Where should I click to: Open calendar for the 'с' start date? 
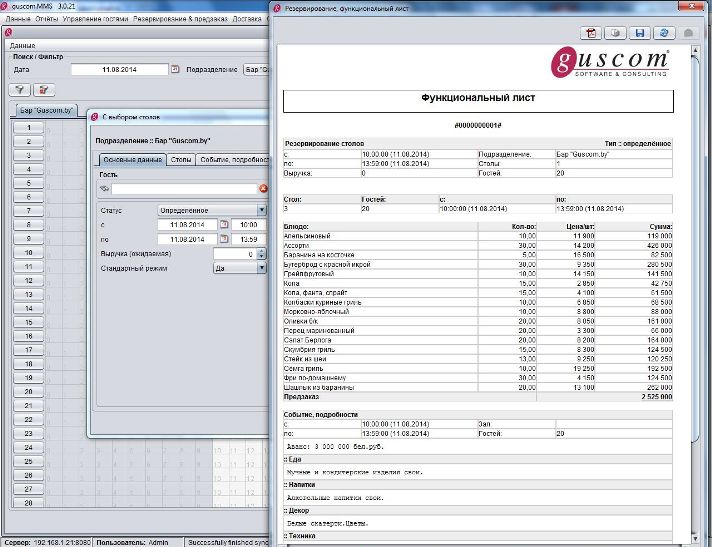click(224, 225)
